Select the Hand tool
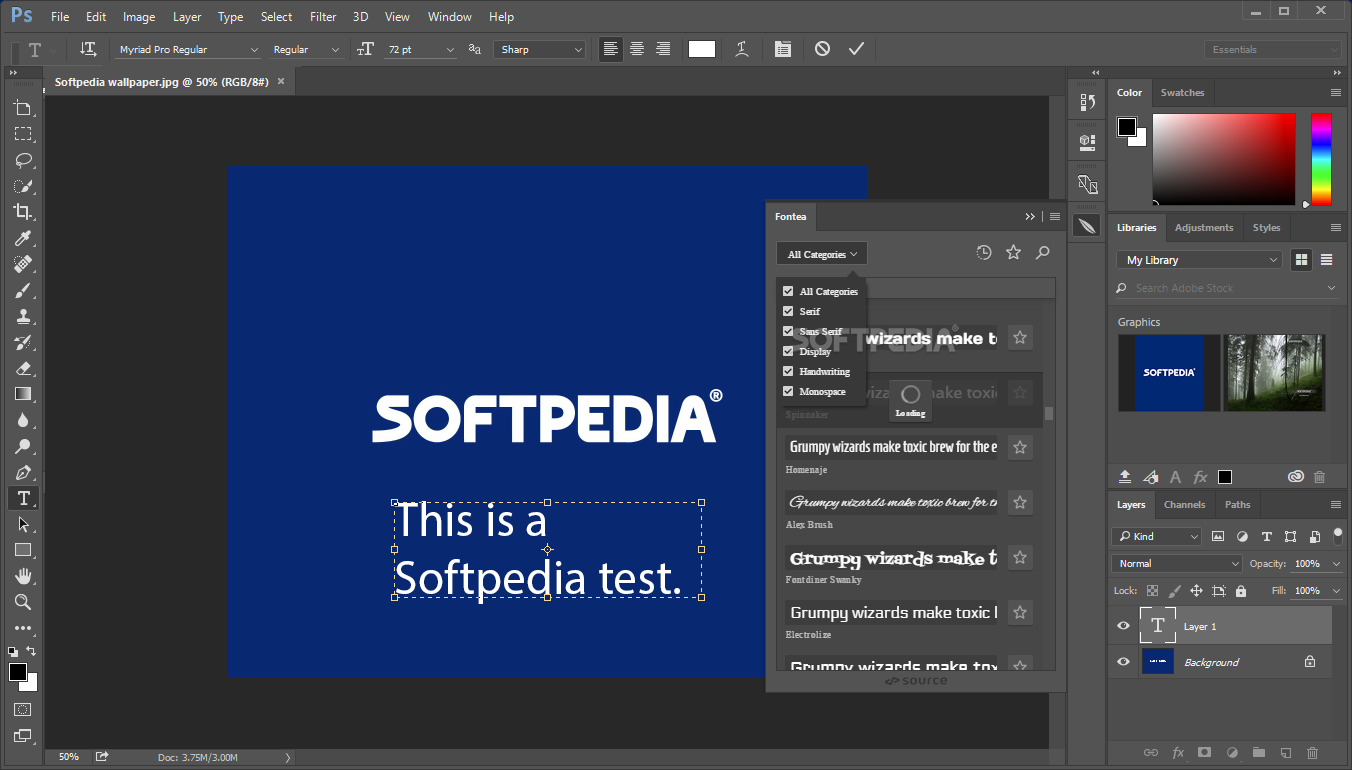1352x770 pixels. tap(23, 576)
